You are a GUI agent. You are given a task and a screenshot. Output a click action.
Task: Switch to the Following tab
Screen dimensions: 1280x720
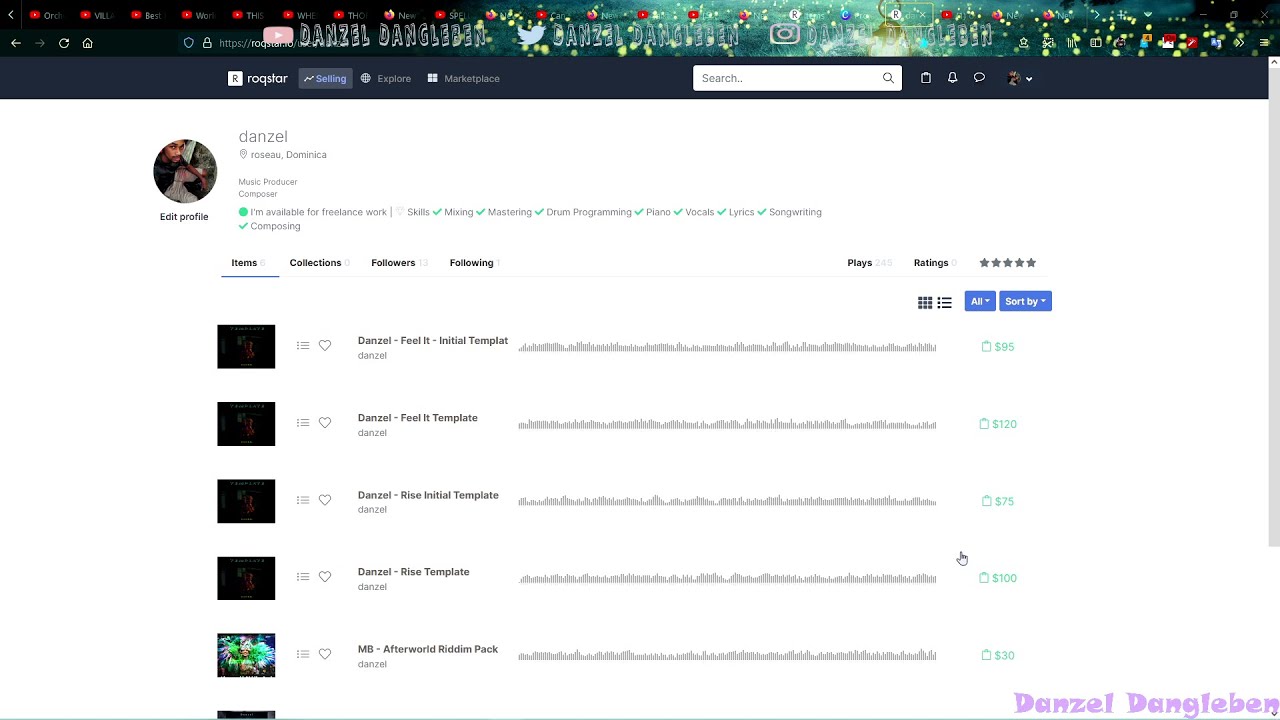click(x=474, y=263)
